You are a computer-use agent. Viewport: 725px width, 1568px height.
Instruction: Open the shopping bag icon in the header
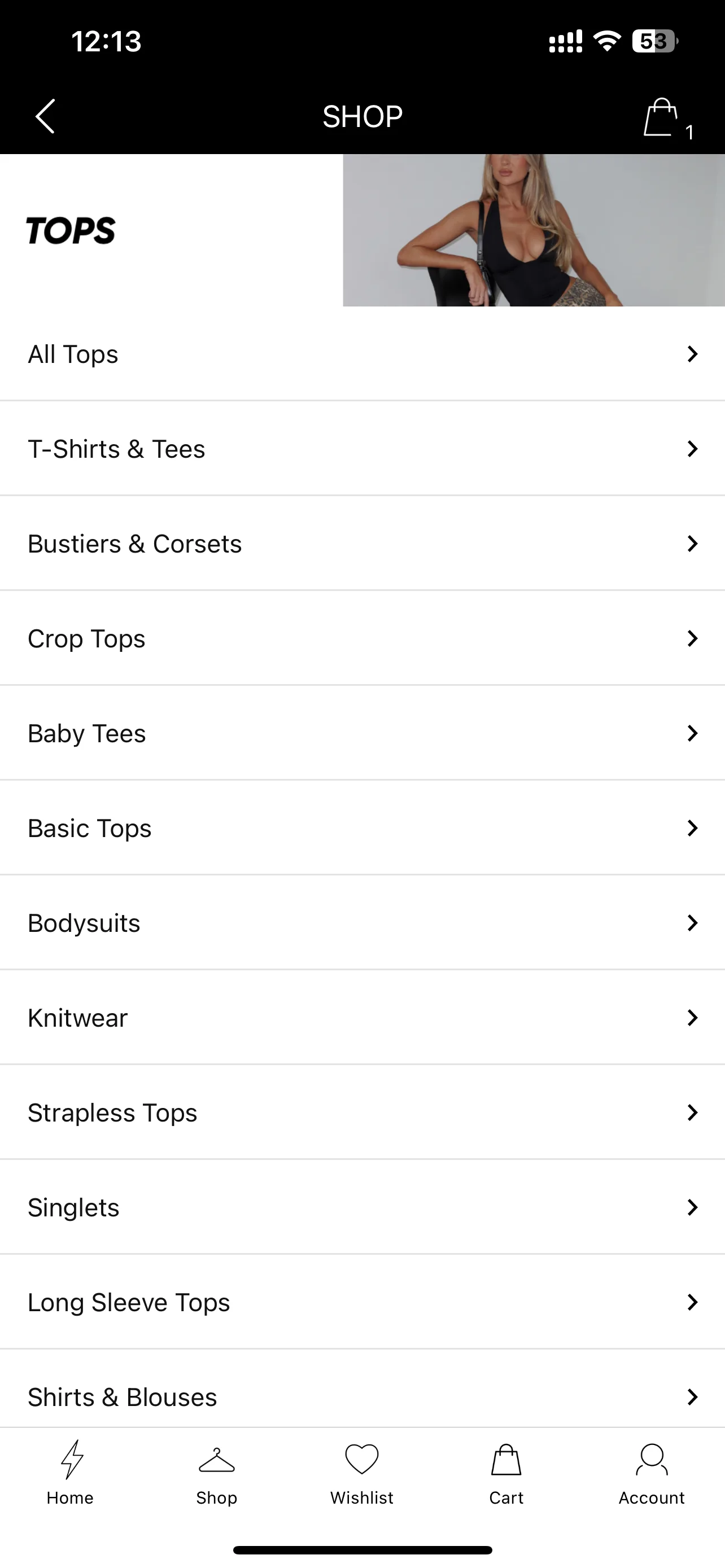coord(661,117)
